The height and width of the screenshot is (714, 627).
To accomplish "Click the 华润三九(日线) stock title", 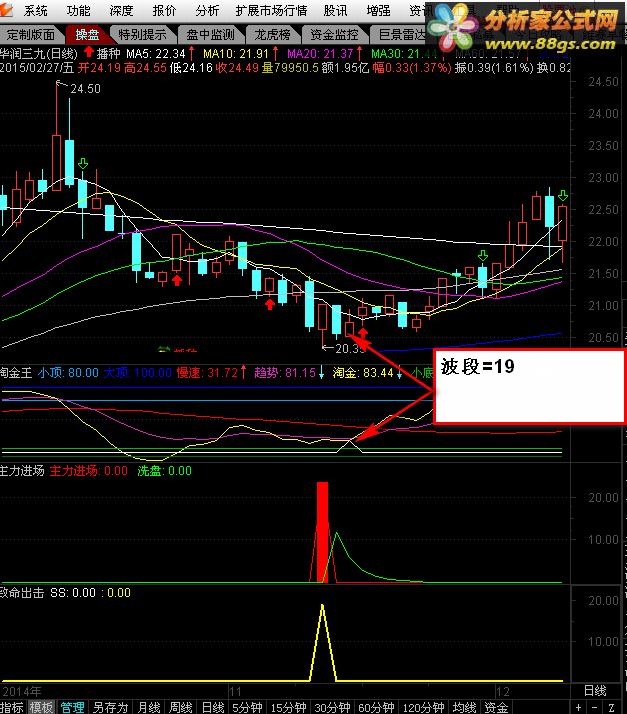I will (39, 54).
